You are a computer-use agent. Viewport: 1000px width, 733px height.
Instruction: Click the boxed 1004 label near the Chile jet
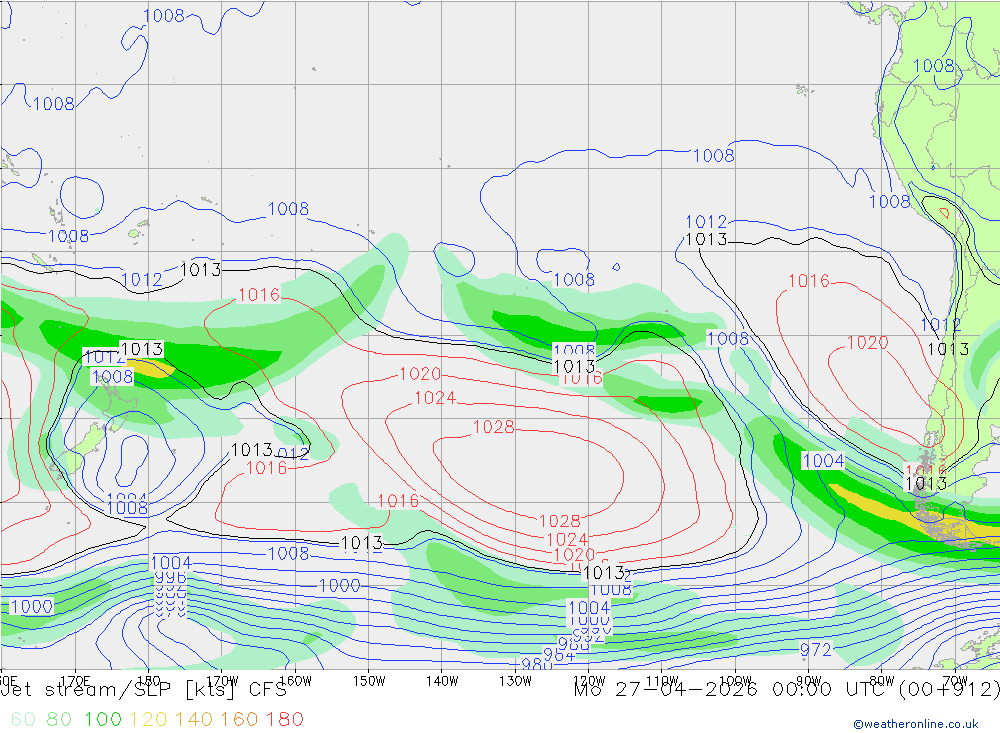(x=823, y=461)
